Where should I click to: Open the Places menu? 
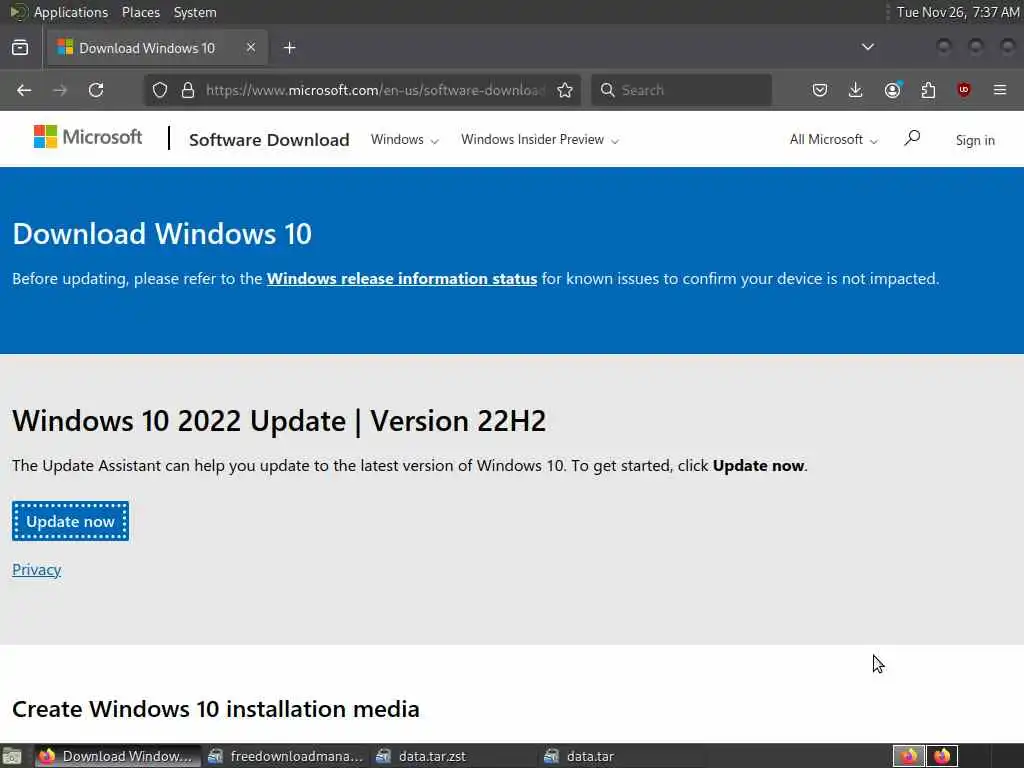coord(141,12)
